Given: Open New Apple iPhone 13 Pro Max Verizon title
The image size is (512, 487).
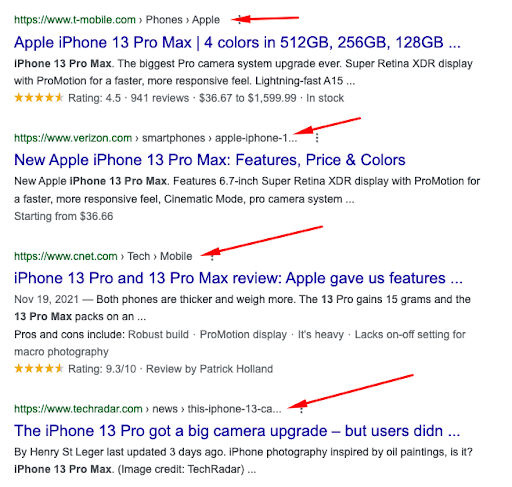Looking at the screenshot, I should [x=210, y=160].
